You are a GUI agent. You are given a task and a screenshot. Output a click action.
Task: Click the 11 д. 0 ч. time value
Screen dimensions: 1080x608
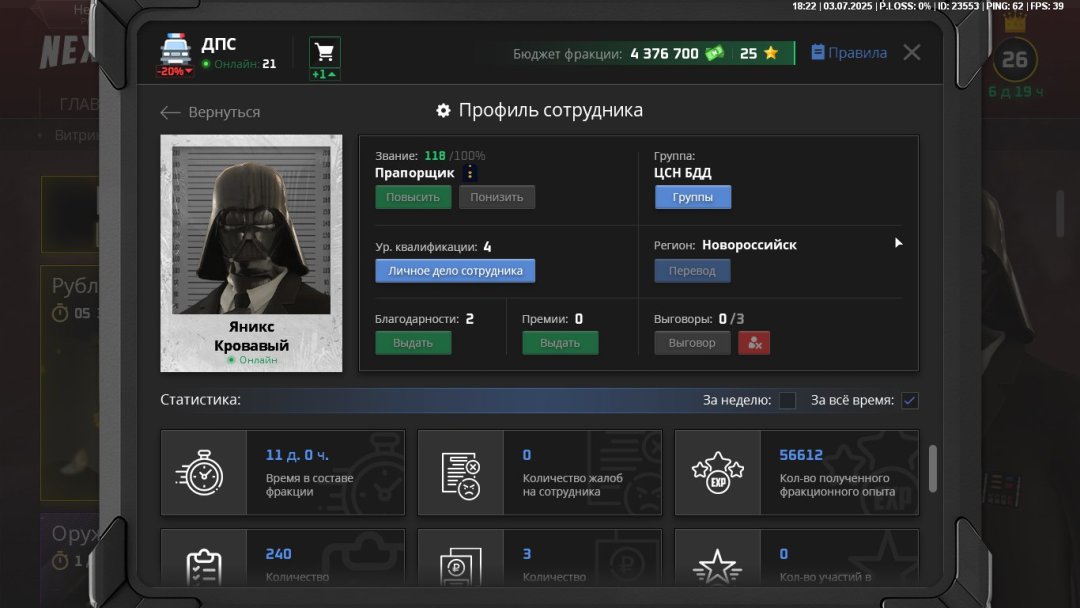tap(297, 455)
